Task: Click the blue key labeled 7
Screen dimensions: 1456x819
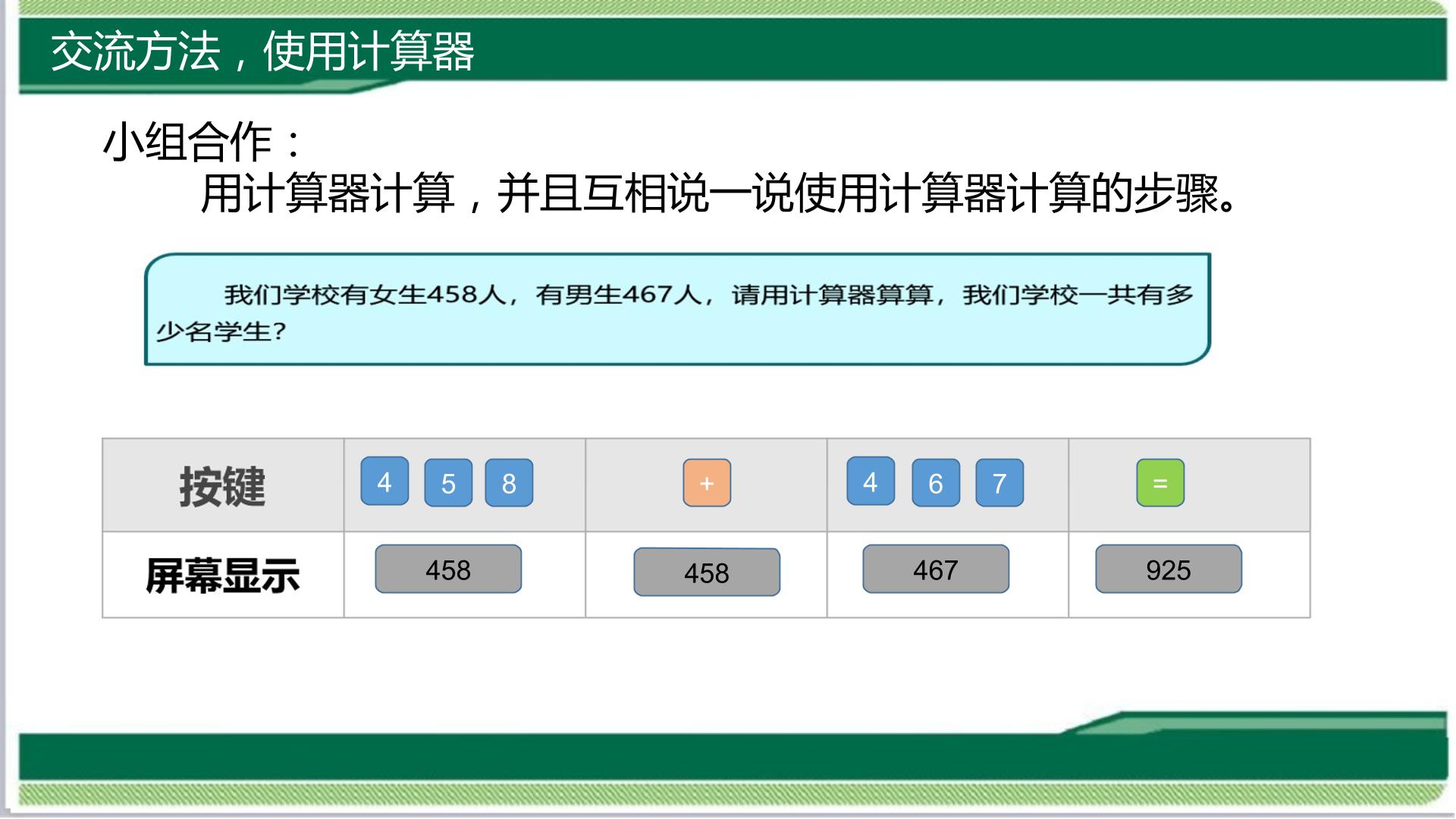Action: 999,482
